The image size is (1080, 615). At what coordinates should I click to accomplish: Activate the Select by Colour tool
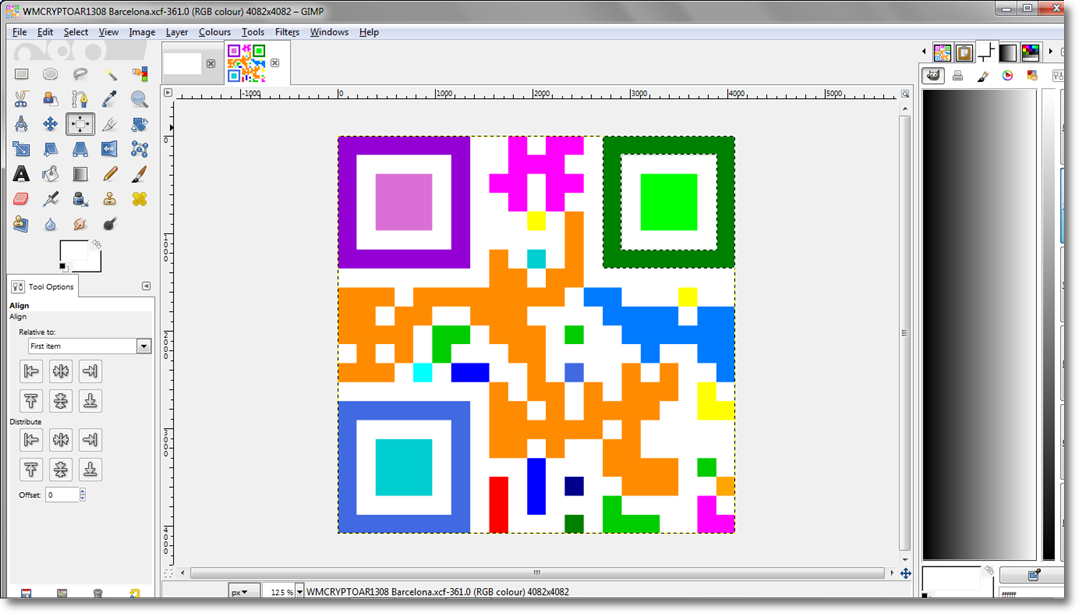click(140, 74)
